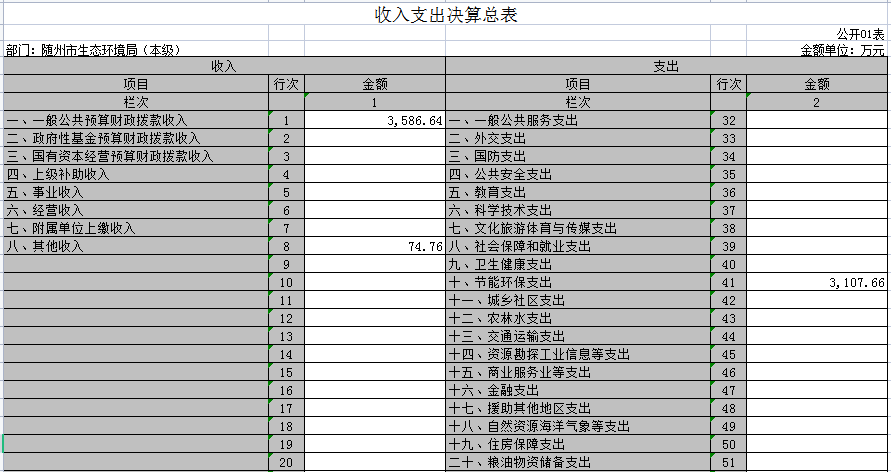
Task: Select the cell 九、卫生健康支出
Action: (x=578, y=264)
